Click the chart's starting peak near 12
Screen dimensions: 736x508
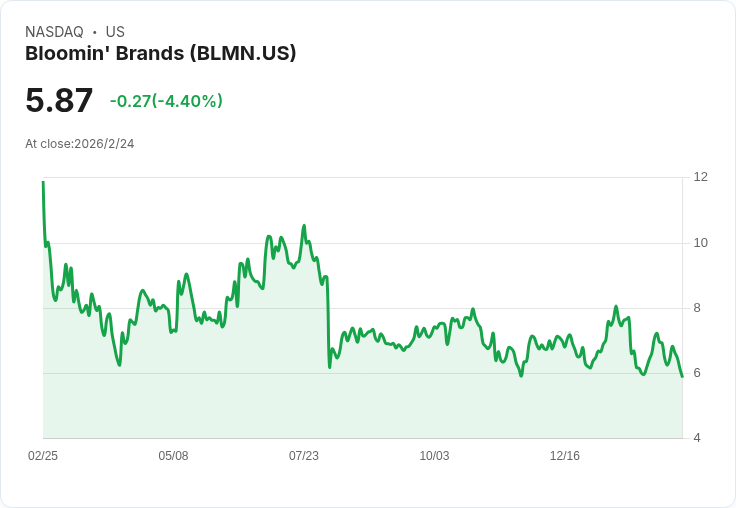[x=43, y=182]
